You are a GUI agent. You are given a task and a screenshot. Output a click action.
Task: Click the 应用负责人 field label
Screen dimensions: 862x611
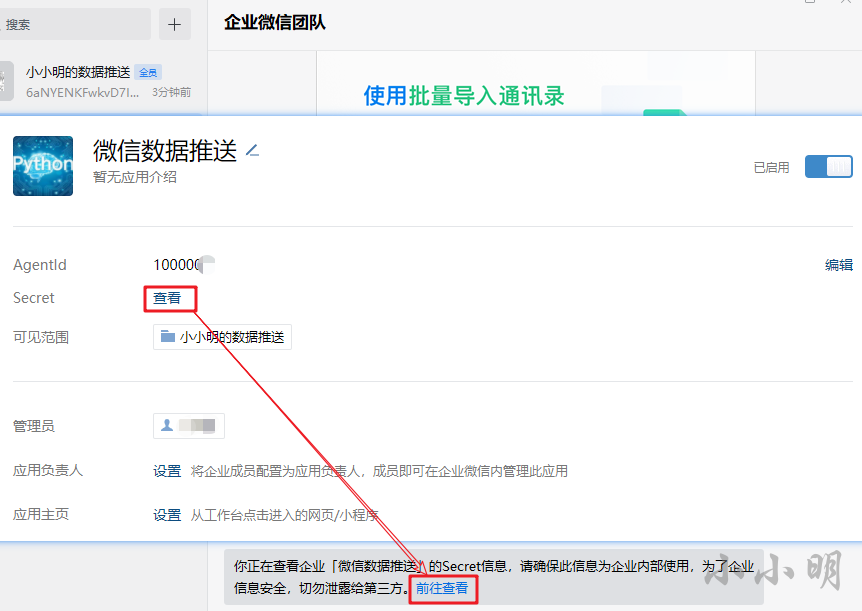[x=48, y=471]
